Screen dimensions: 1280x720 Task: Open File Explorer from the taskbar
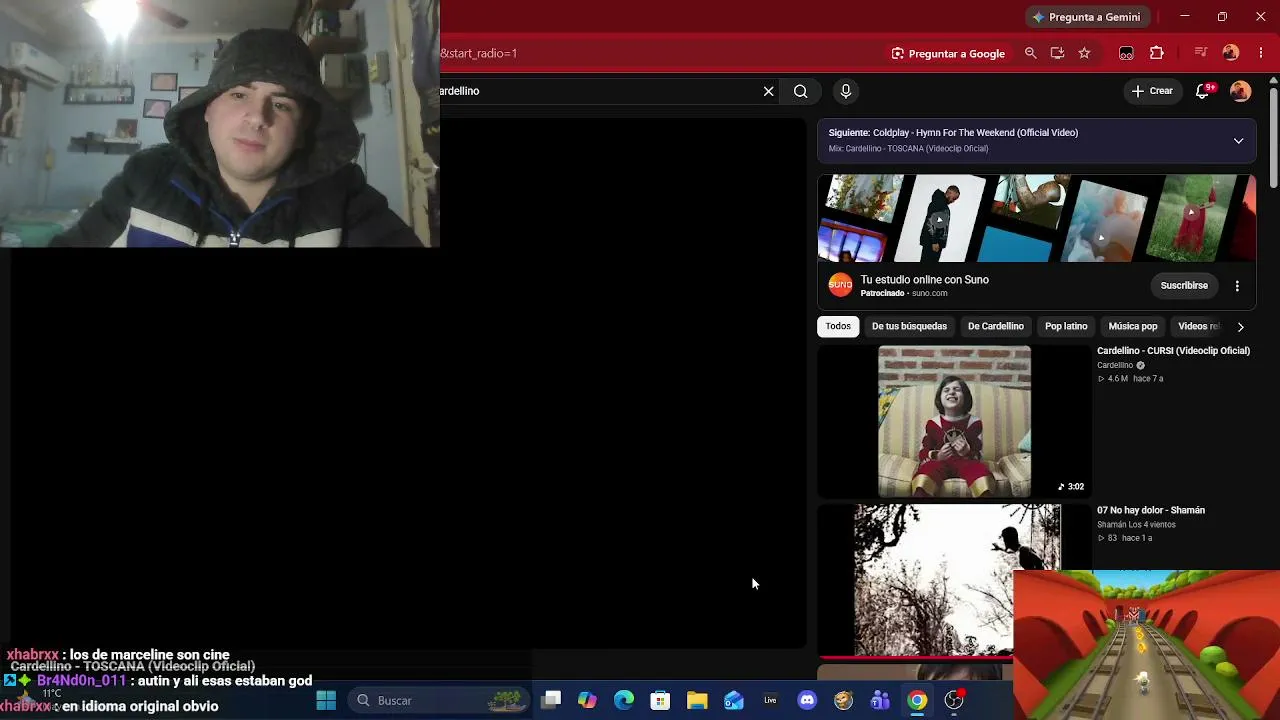tap(697, 700)
